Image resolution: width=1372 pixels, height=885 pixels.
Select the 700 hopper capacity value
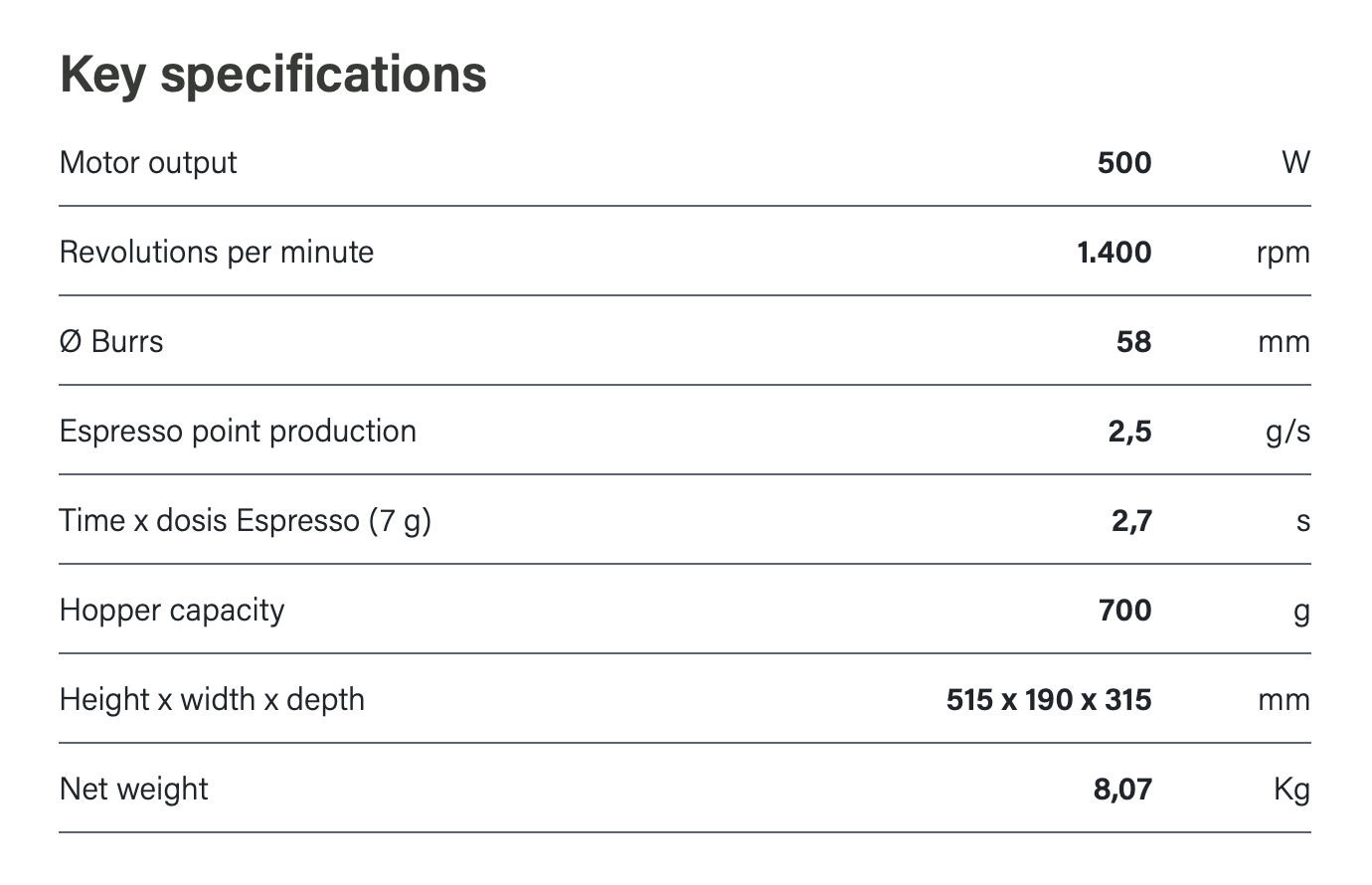1124,610
